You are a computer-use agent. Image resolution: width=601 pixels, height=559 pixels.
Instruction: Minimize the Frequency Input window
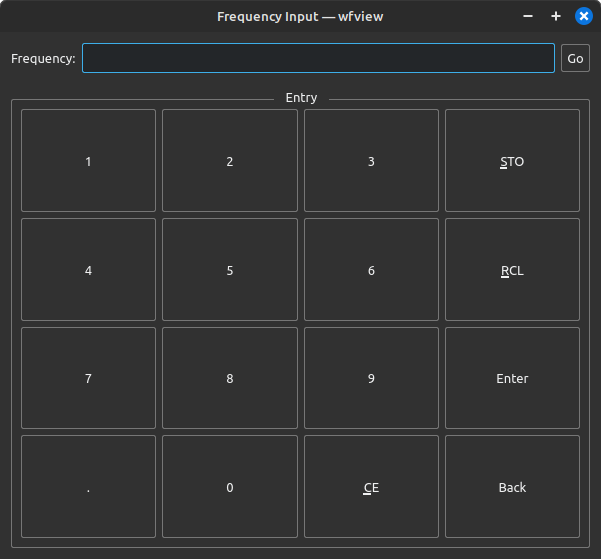coord(528,16)
